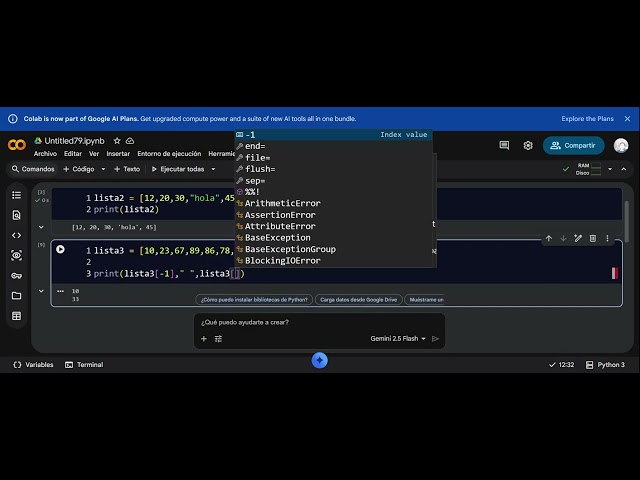This screenshot has width=640, height=480.
Task: Select ArithmeticError autocomplete suggestion
Action: click(x=333, y=203)
